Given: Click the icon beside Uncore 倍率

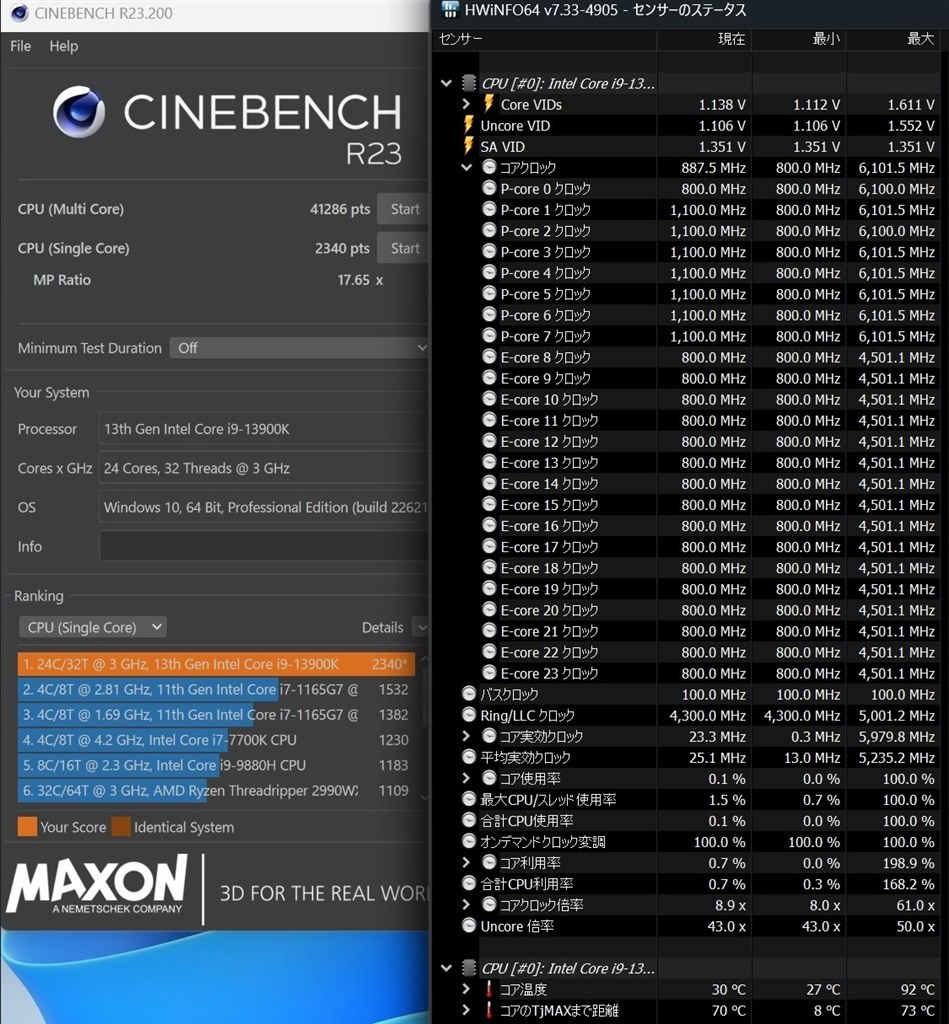Looking at the screenshot, I should pyautogui.click(x=468, y=925).
